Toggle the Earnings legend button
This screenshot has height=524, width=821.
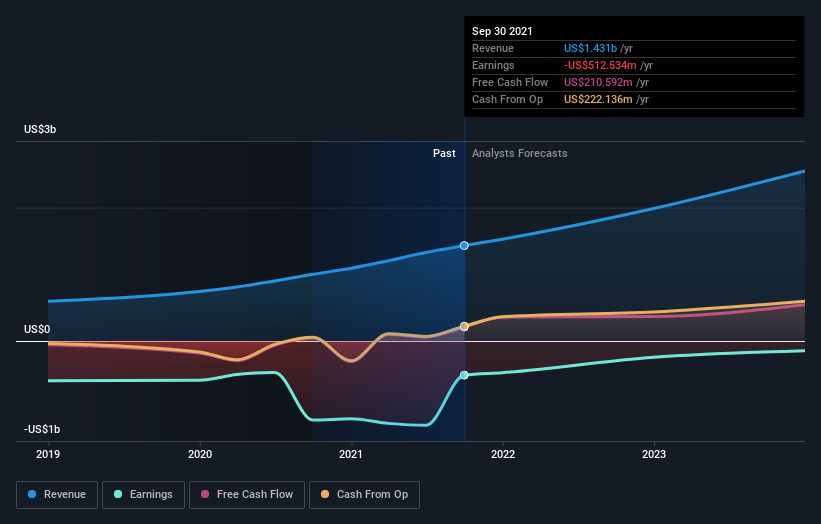143,495
